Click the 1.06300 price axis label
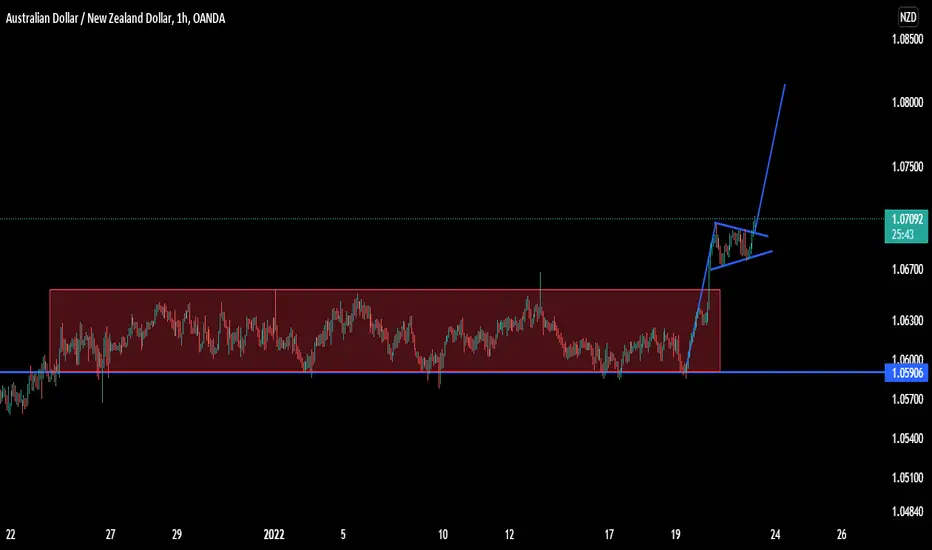Image resolution: width=932 pixels, height=550 pixels. 907,320
